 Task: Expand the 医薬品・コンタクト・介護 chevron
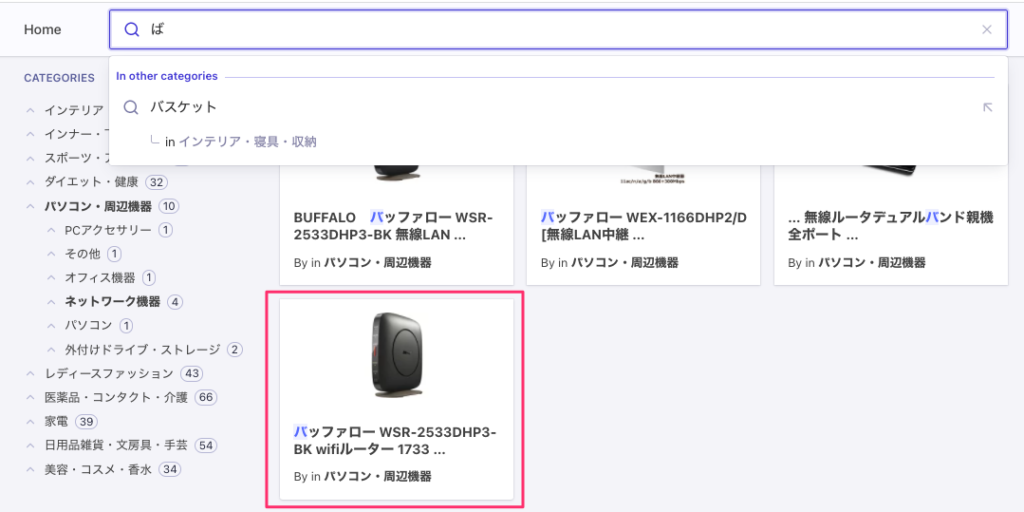[x=30, y=397]
